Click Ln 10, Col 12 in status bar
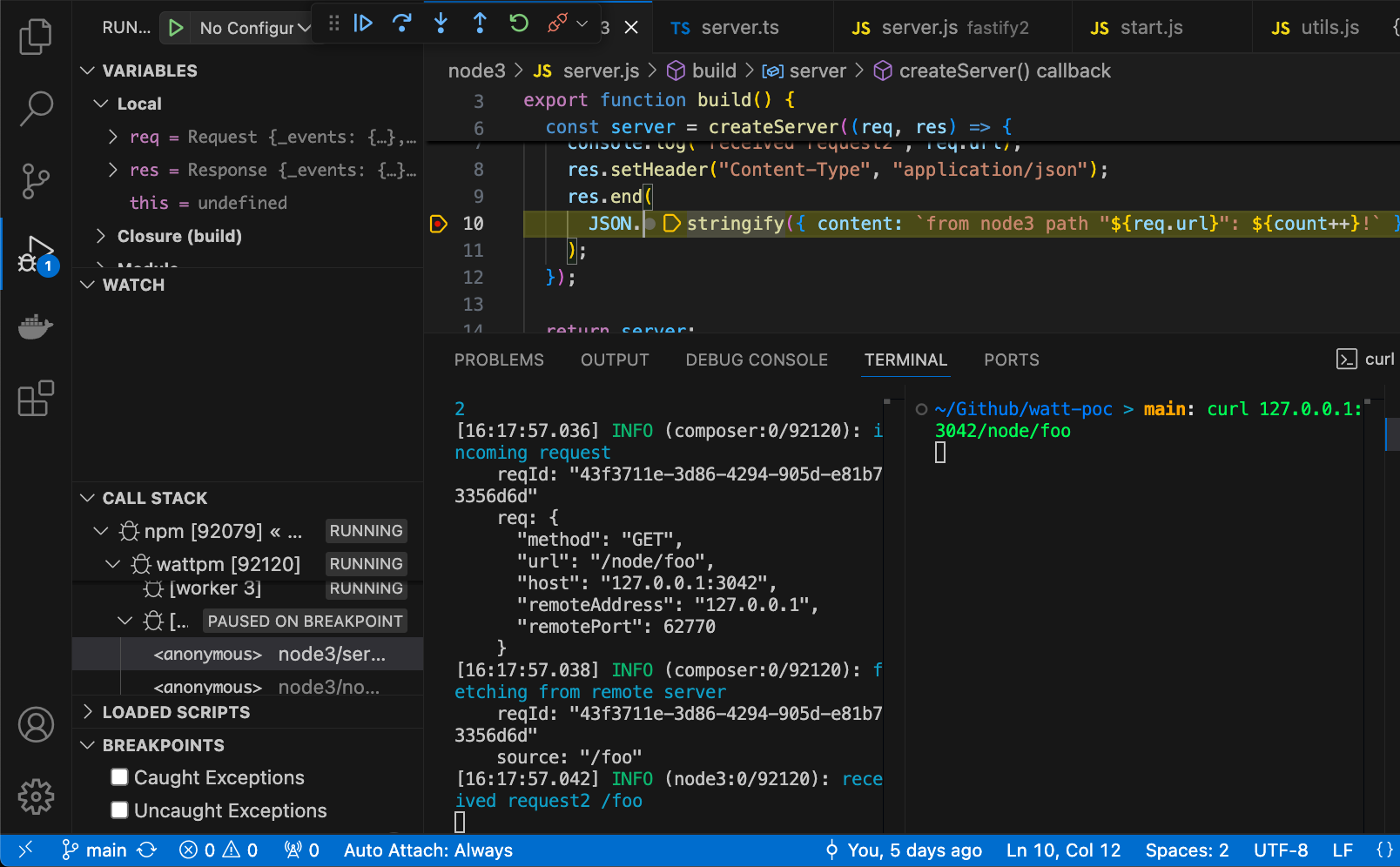Viewport: 1400px width, 867px height. point(1064,850)
